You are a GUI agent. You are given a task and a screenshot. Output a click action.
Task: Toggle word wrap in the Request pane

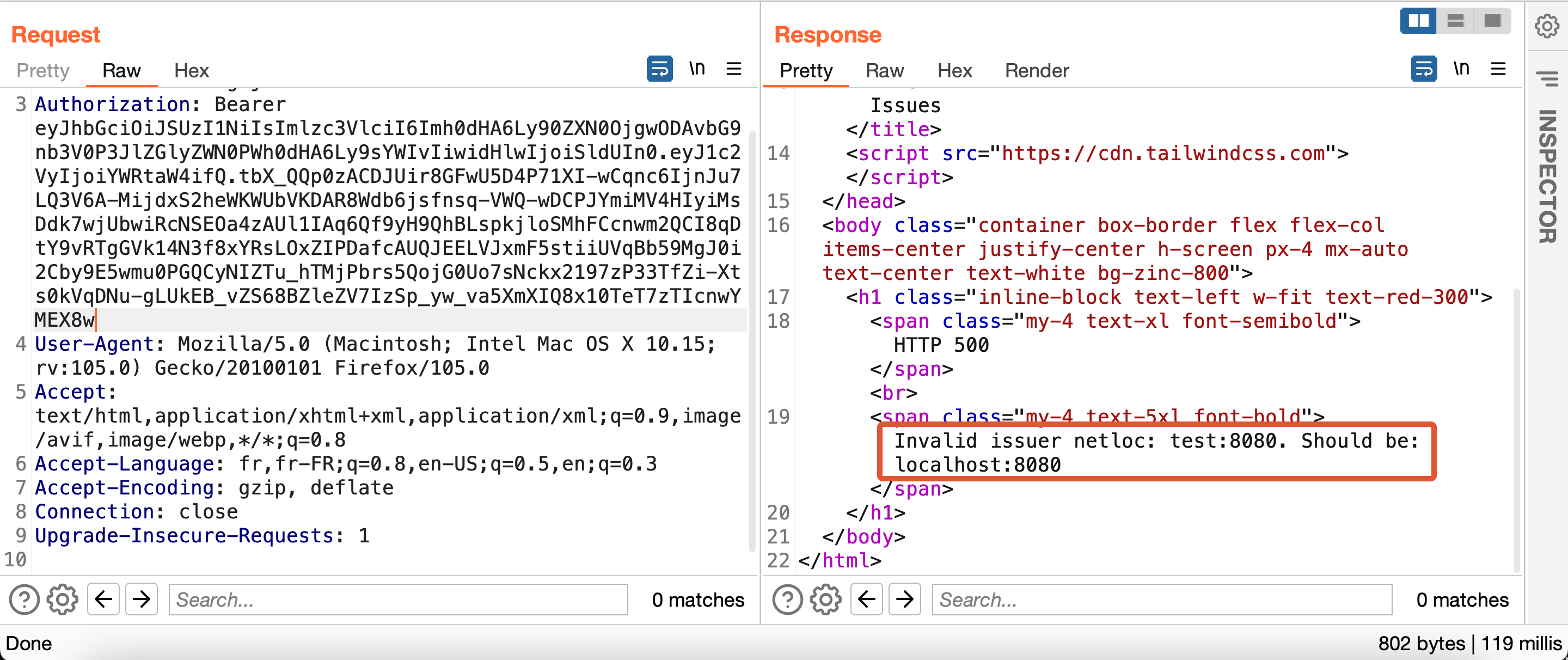coord(659,69)
